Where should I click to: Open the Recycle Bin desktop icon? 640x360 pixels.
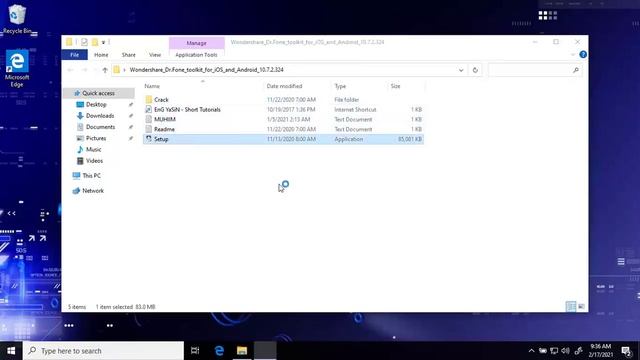(17, 18)
